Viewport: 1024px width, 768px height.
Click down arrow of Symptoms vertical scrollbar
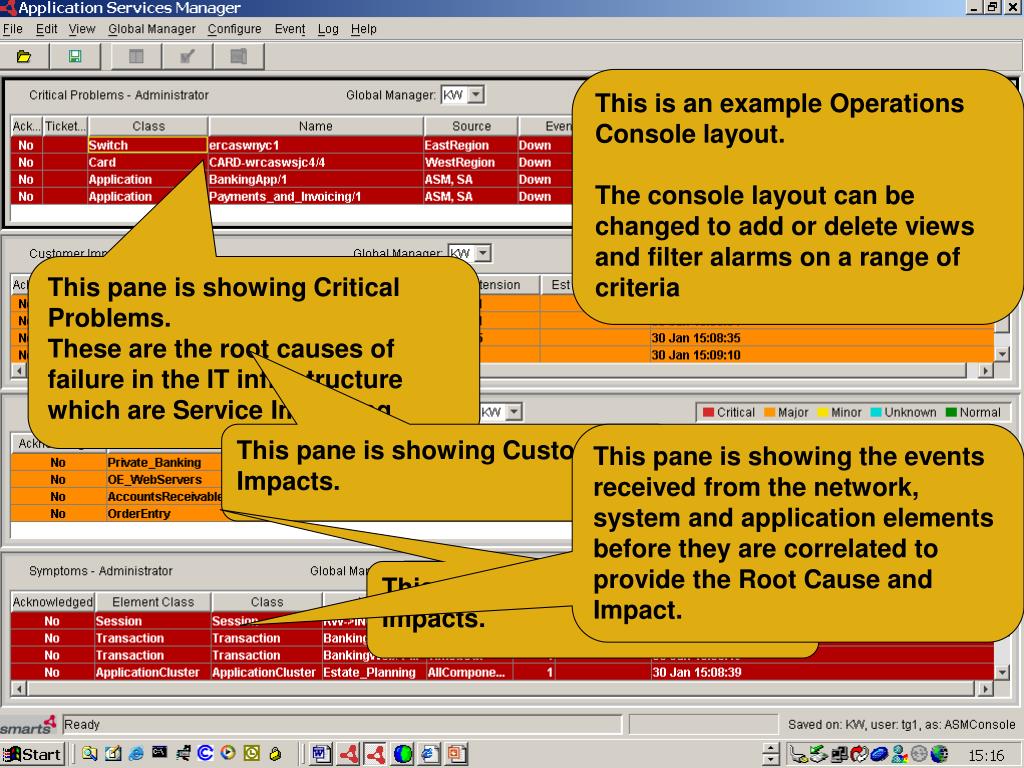pos(1002,672)
